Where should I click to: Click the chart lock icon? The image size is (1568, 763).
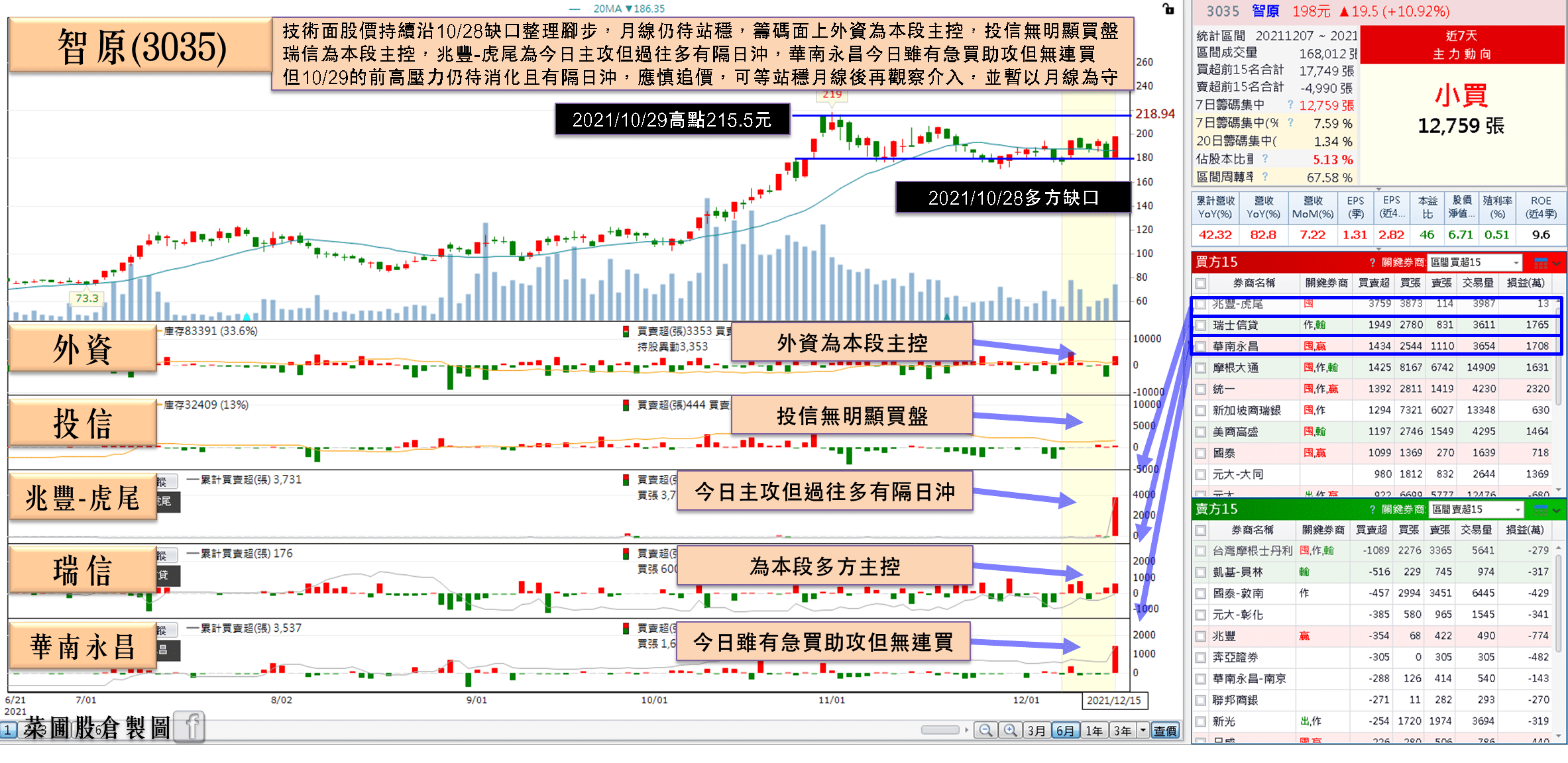point(1168,9)
